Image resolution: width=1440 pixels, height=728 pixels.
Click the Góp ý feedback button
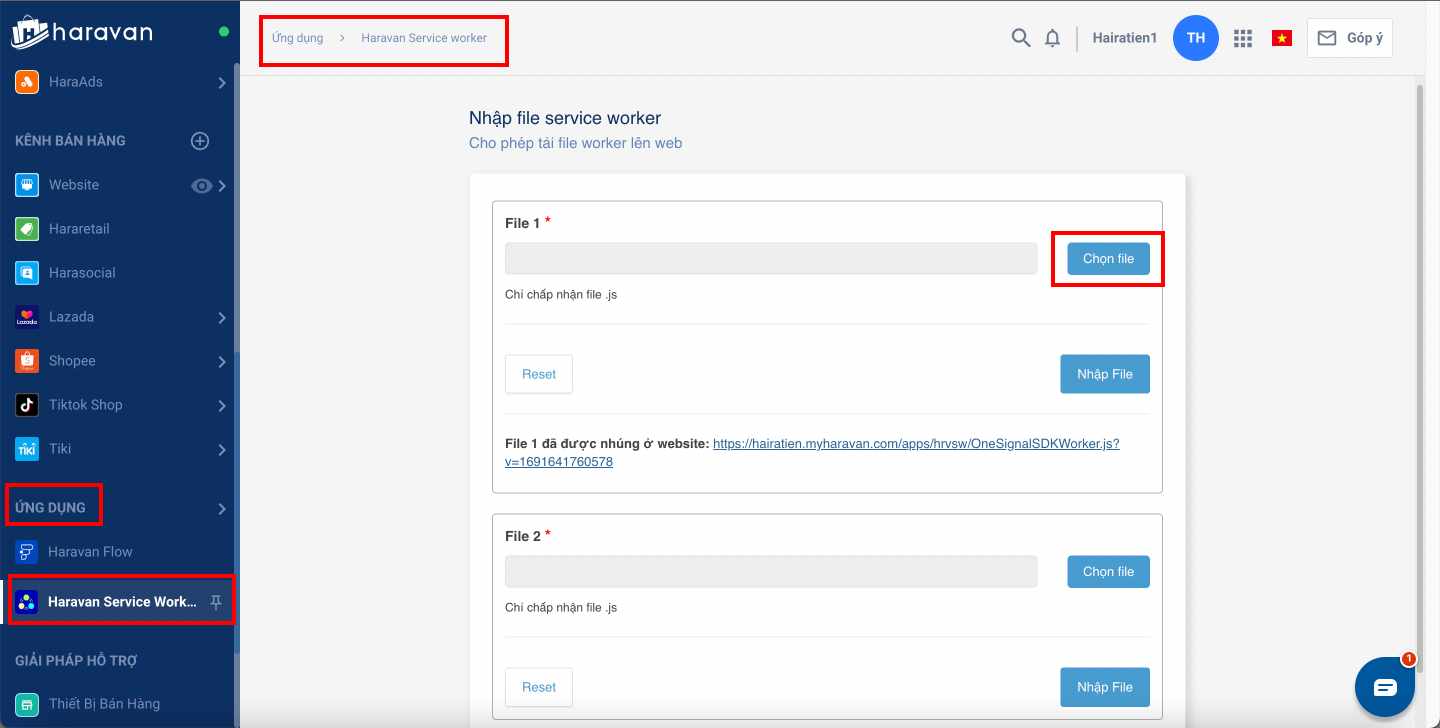click(1349, 38)
